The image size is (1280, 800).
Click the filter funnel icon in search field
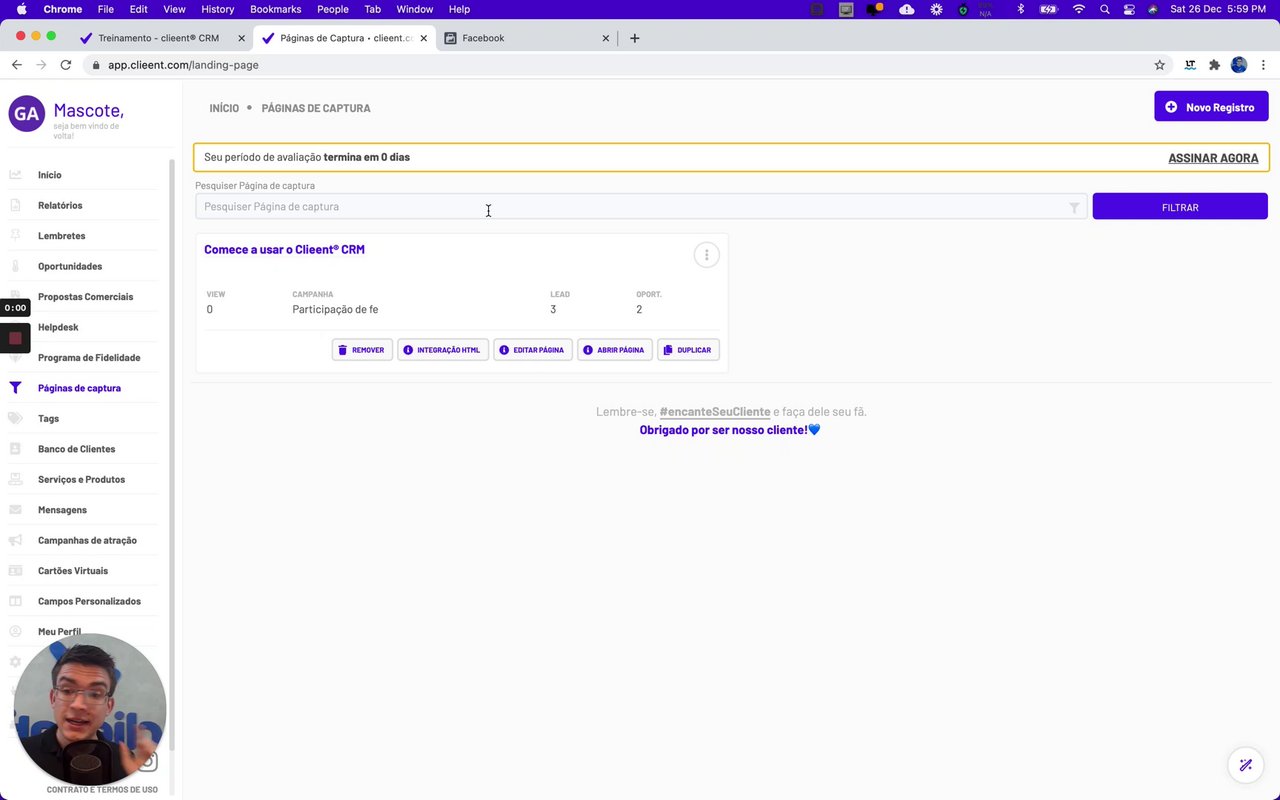1074,208
